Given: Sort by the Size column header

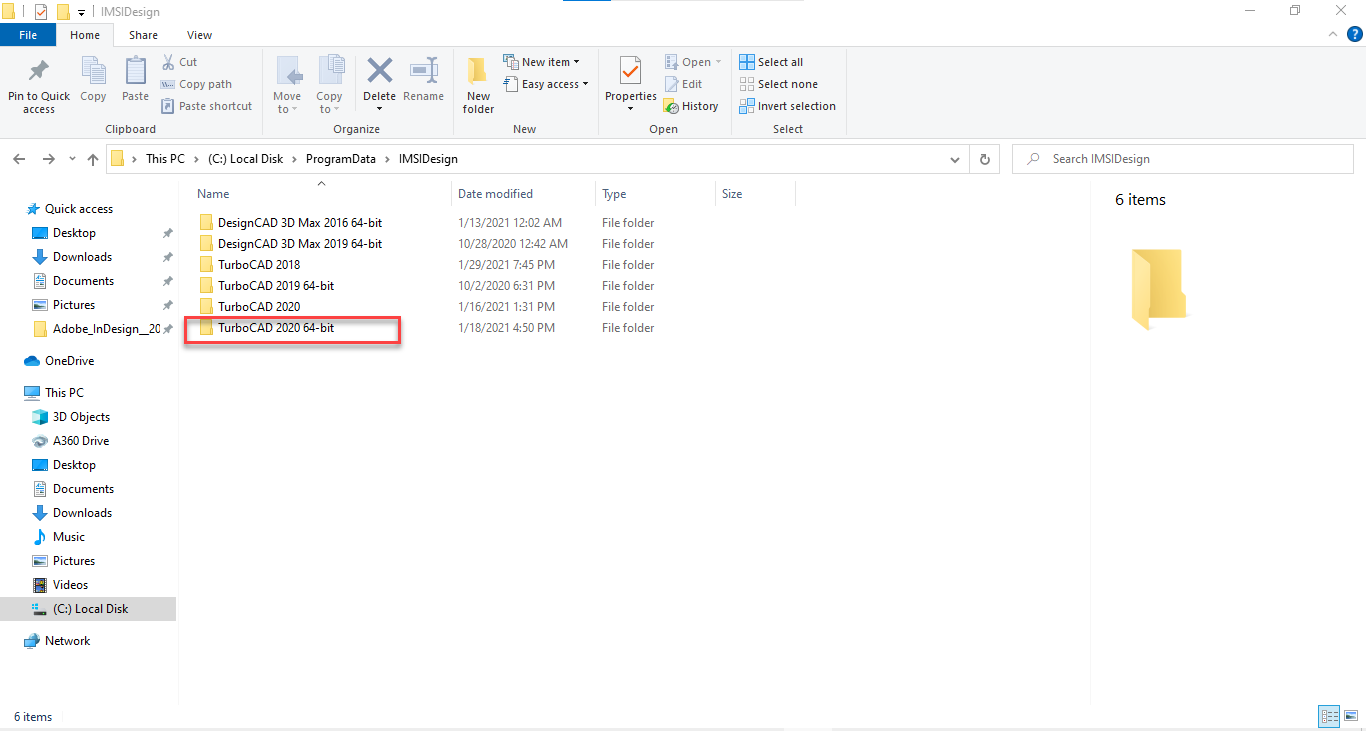Looking at the screenshot, I should pyautogui.click(x=732, y=194).
